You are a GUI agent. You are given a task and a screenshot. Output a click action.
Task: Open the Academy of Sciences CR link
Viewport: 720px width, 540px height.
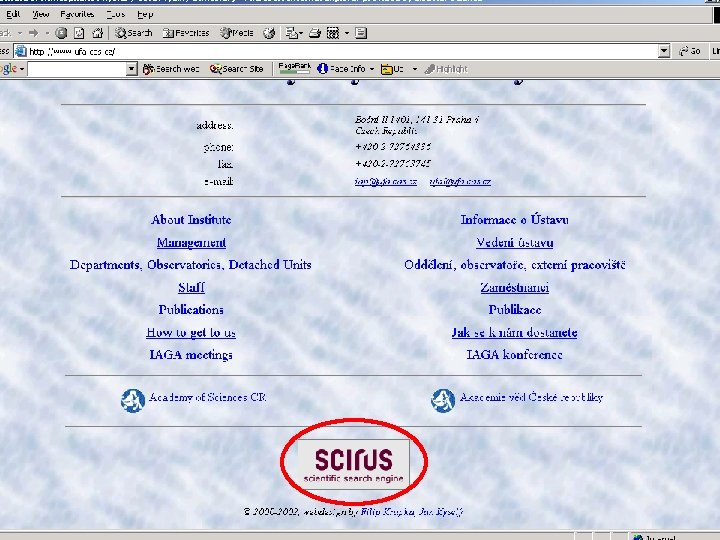208,398
